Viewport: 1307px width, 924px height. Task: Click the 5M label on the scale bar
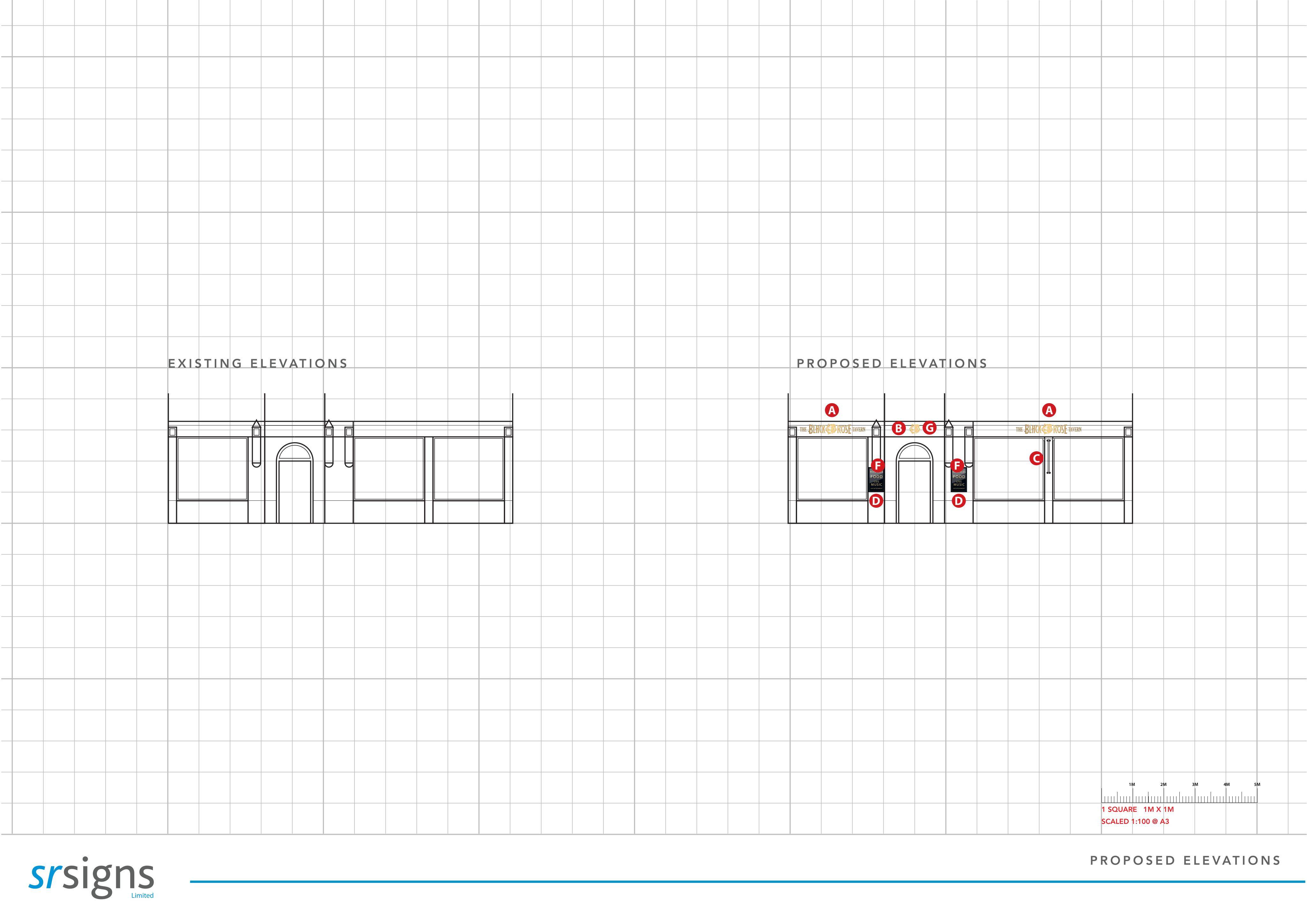point(1257,785)
